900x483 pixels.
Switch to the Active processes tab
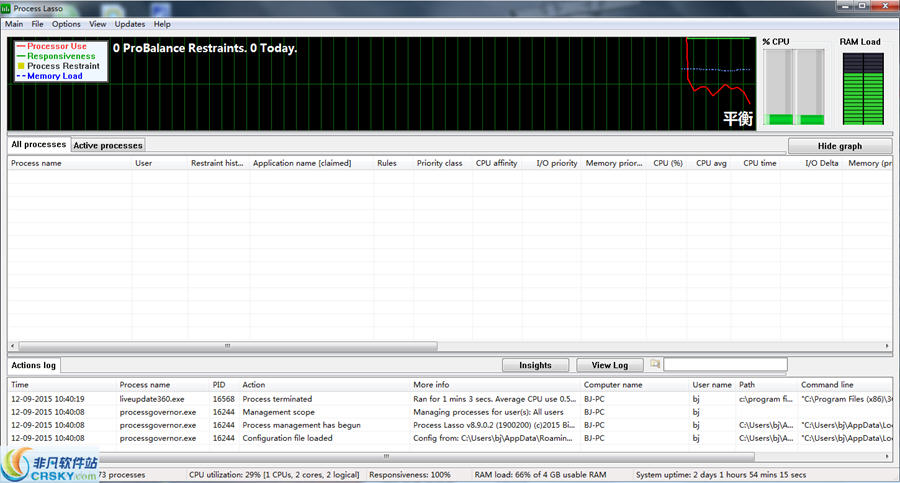(108, 146)
